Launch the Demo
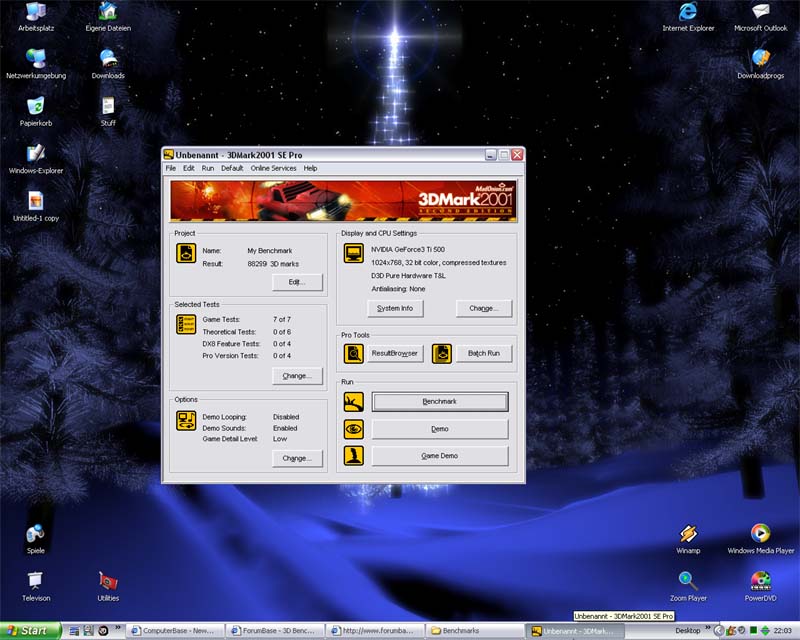800x640 pixels. 440,429
